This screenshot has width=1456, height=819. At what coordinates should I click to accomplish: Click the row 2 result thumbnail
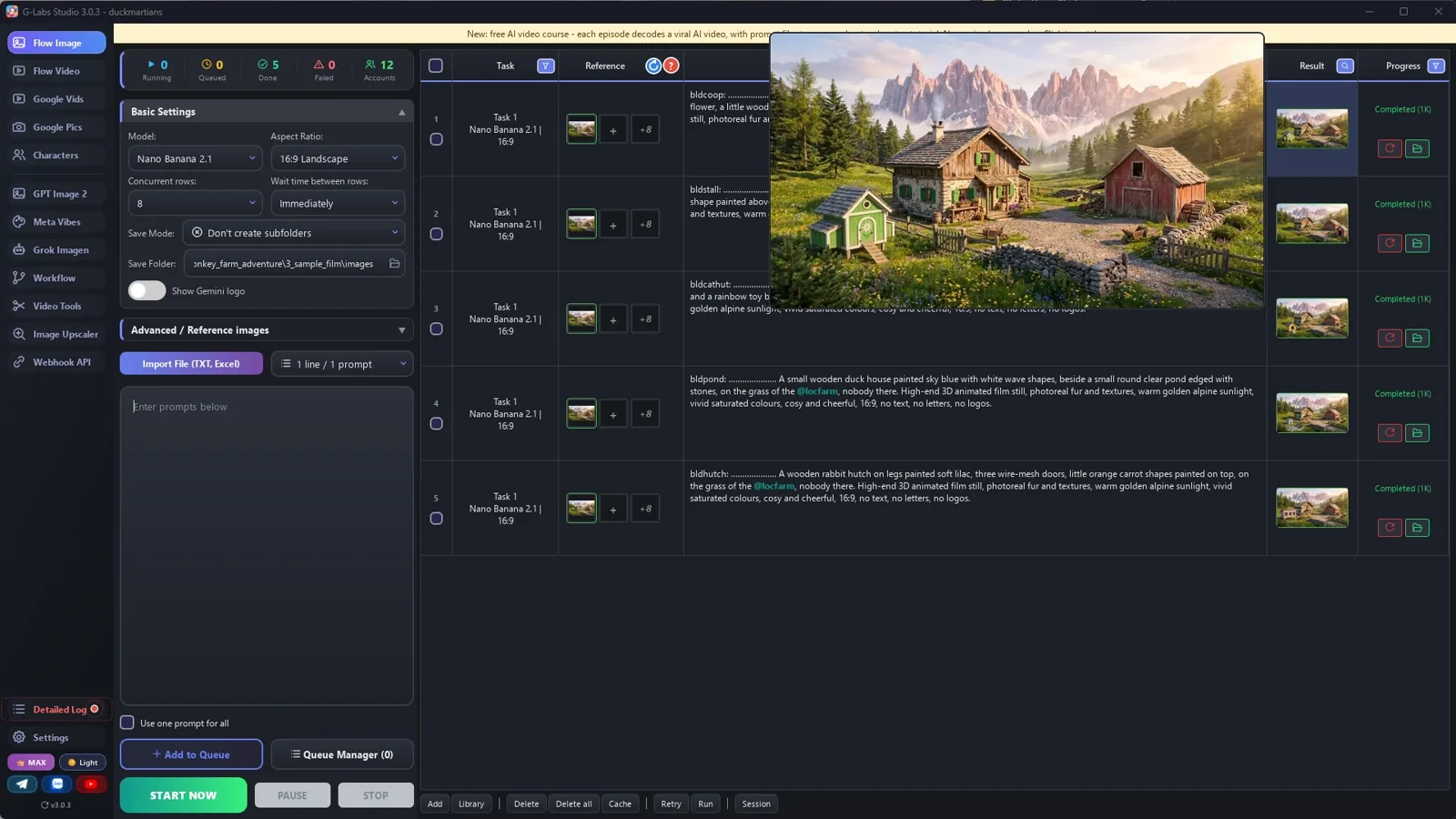tap(1311, 224)
